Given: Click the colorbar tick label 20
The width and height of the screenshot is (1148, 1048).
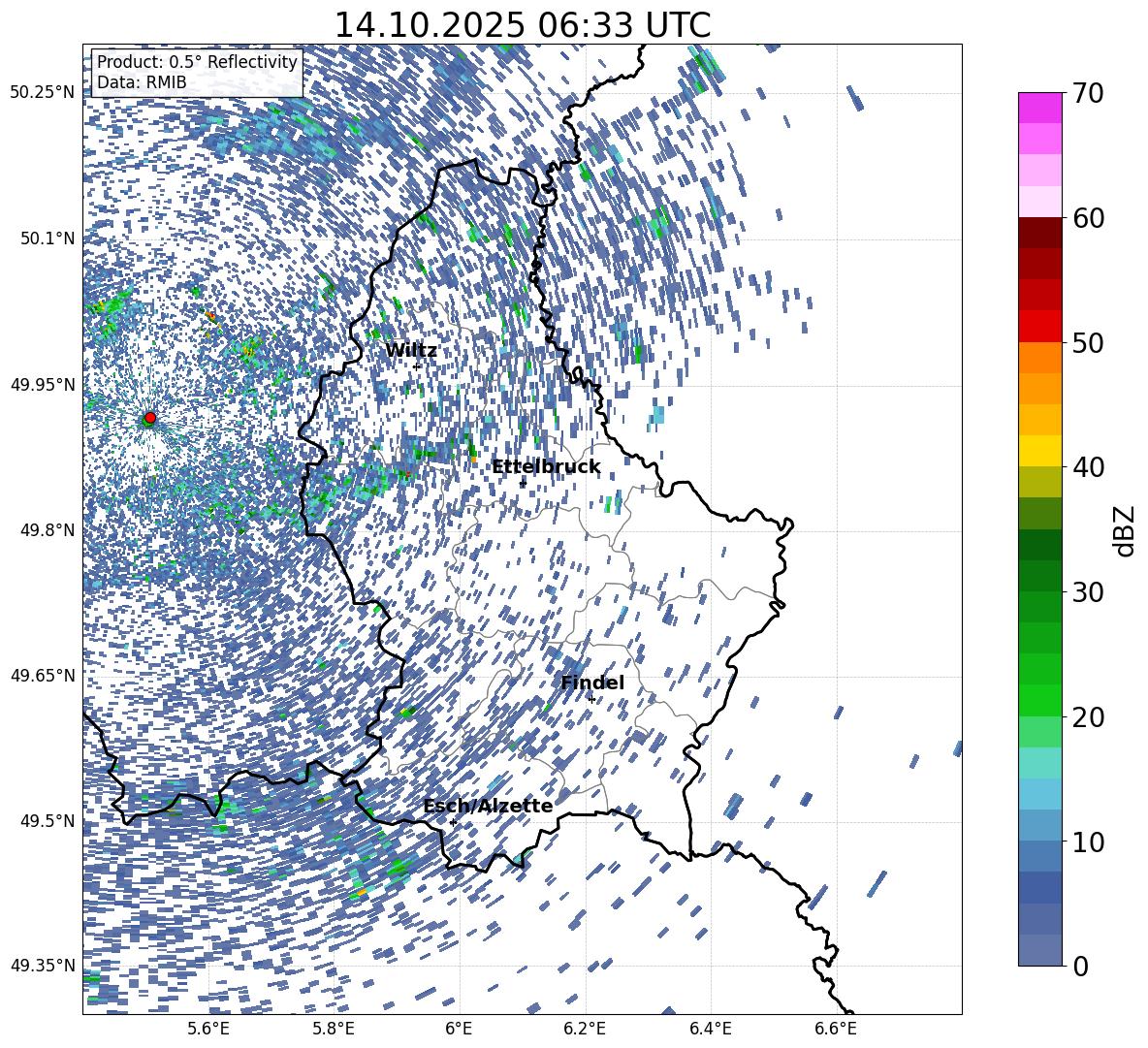Looking at the screenshot, I should point(1089,716).
